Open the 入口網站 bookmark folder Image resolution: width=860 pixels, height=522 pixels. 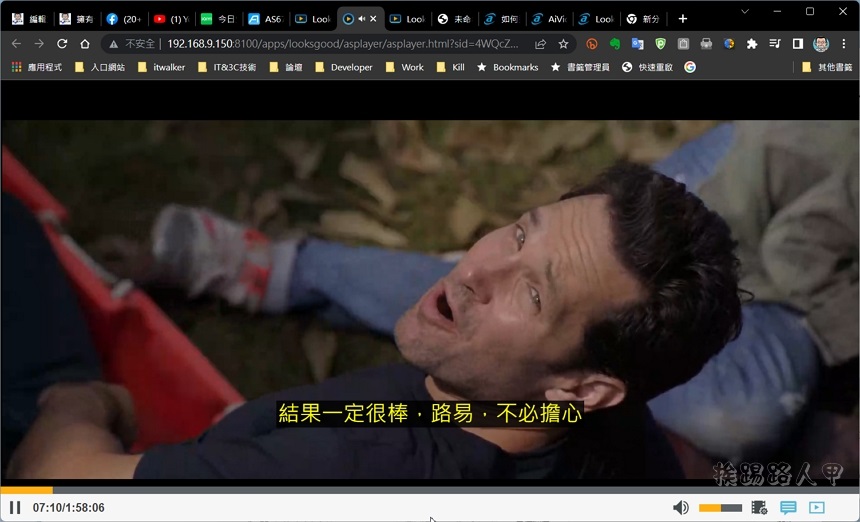(x=100, y=67)
